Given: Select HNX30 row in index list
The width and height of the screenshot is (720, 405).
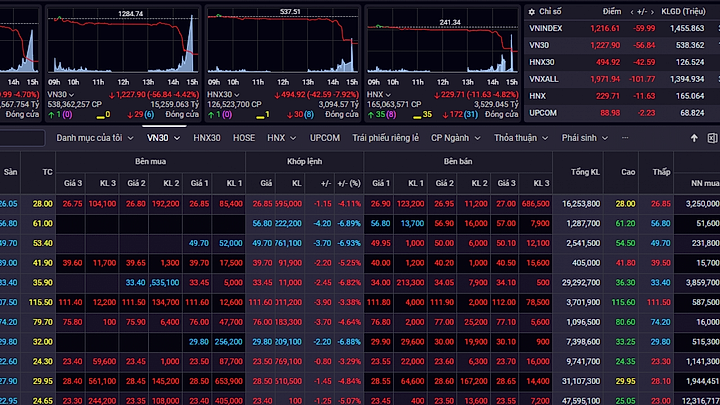Looking at the screenshot, I should (x=622, y=62).
